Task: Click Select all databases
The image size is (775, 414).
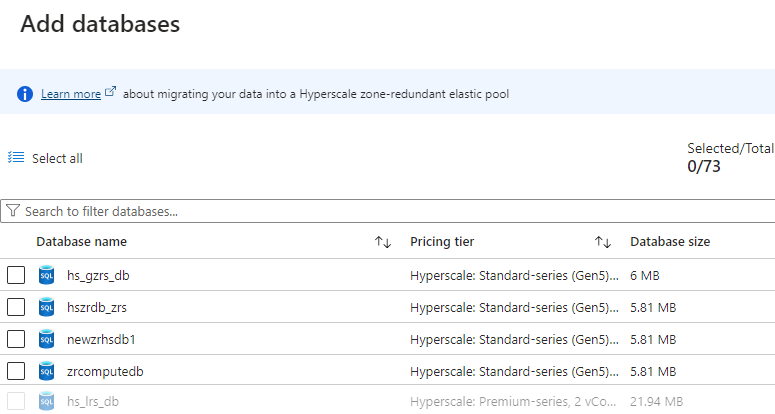Action: tap(57, 158)
